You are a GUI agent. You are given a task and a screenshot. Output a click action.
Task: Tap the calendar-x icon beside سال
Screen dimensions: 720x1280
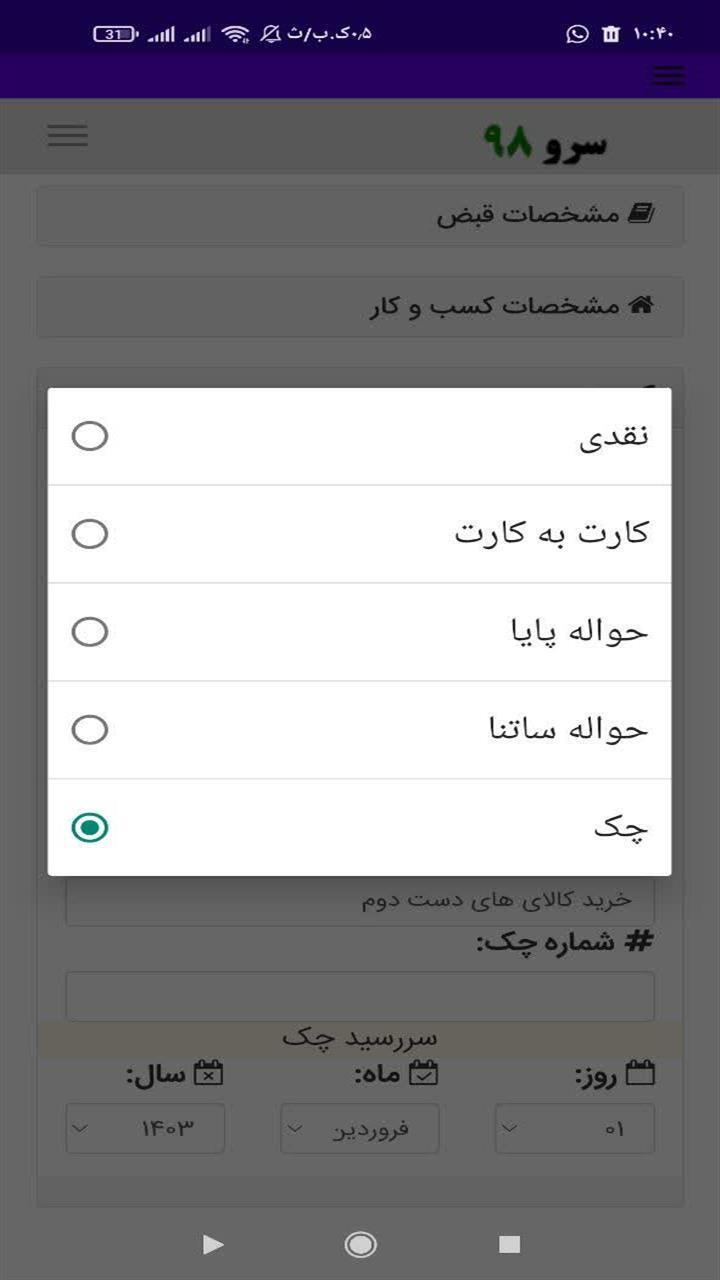click(208, 1074)
